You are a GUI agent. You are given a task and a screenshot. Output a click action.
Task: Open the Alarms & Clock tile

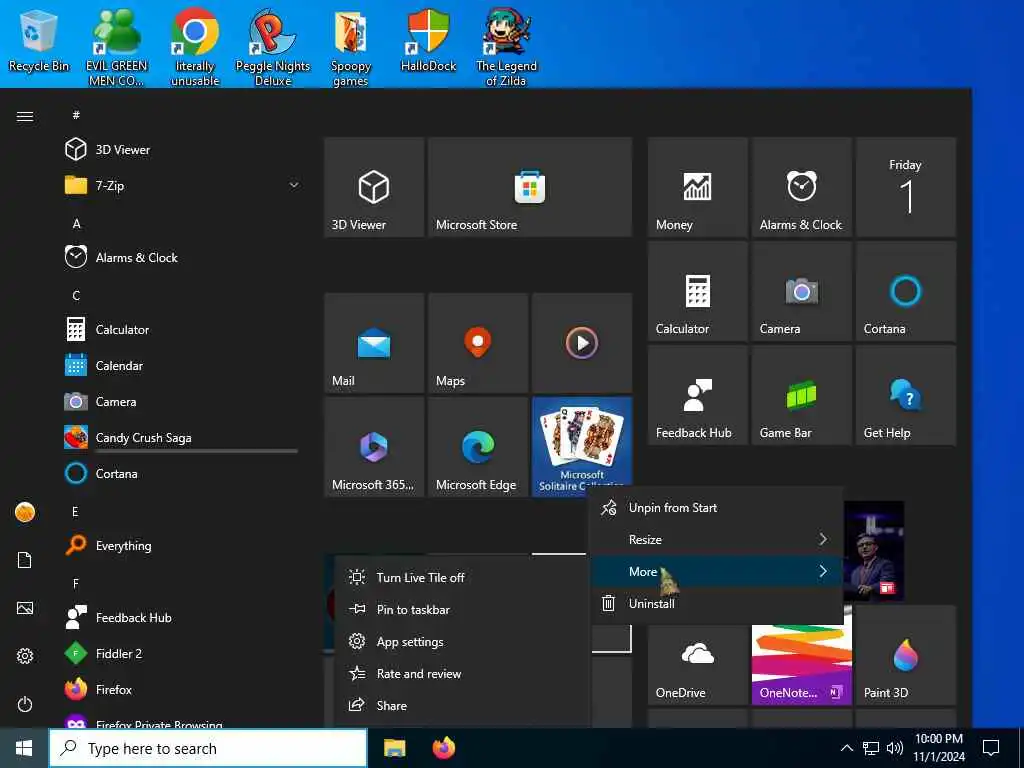(x=801, y=187)
